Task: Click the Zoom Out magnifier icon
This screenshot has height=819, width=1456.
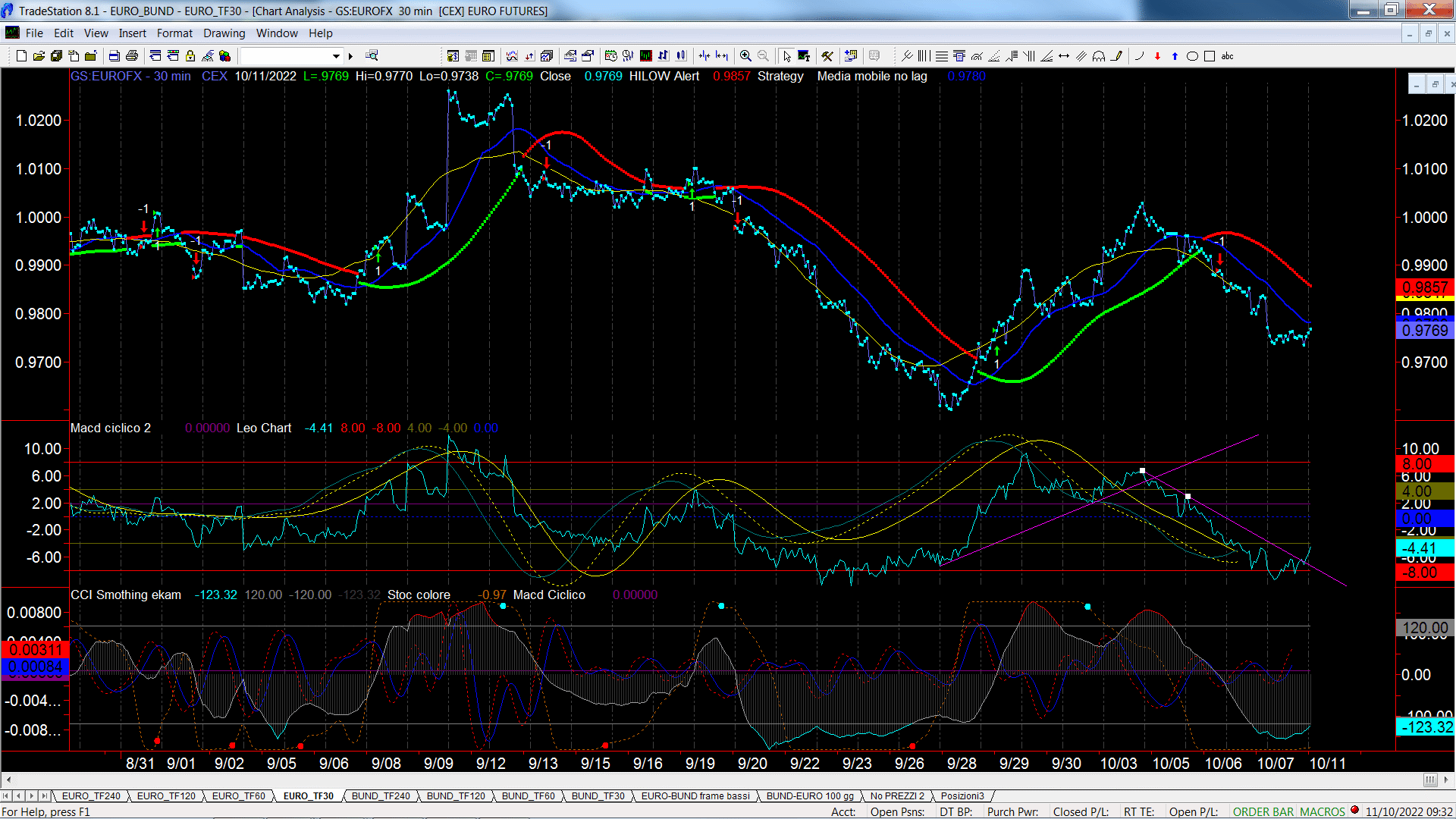Action: [763, 56]
